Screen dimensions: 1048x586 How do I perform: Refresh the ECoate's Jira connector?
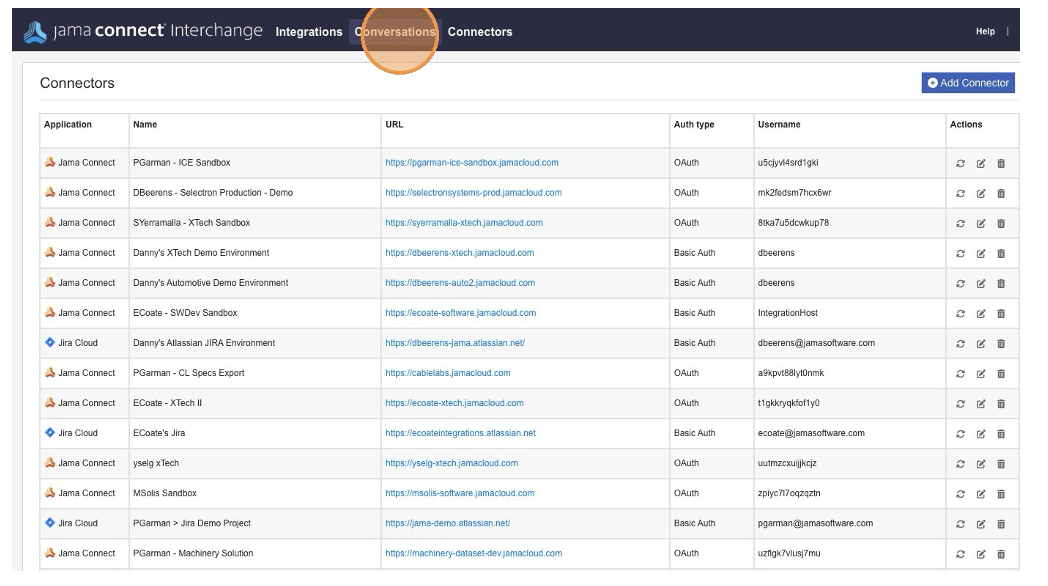(x=960, y=434)
